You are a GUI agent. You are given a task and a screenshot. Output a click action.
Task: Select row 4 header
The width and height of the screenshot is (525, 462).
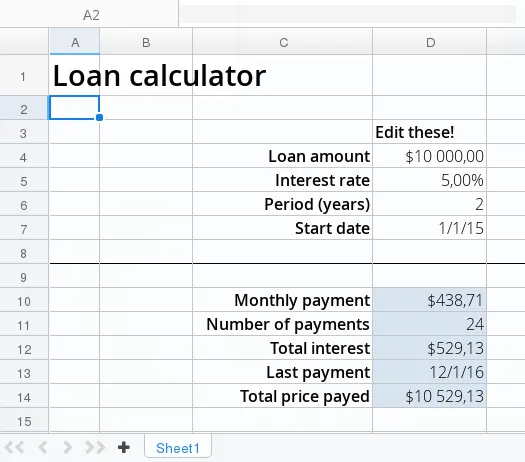24,156
